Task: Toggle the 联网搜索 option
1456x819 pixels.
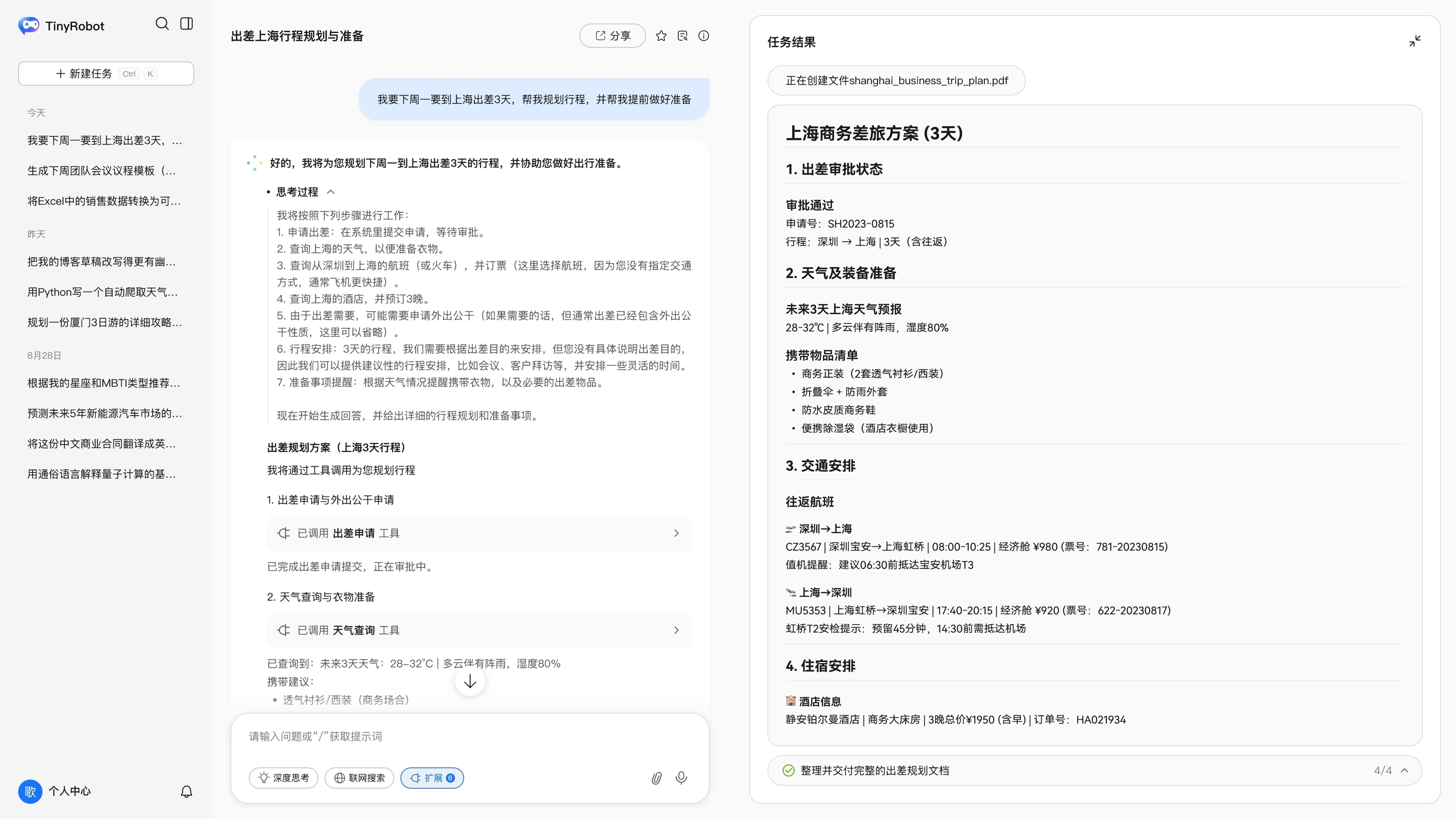Action: [359, 778]
